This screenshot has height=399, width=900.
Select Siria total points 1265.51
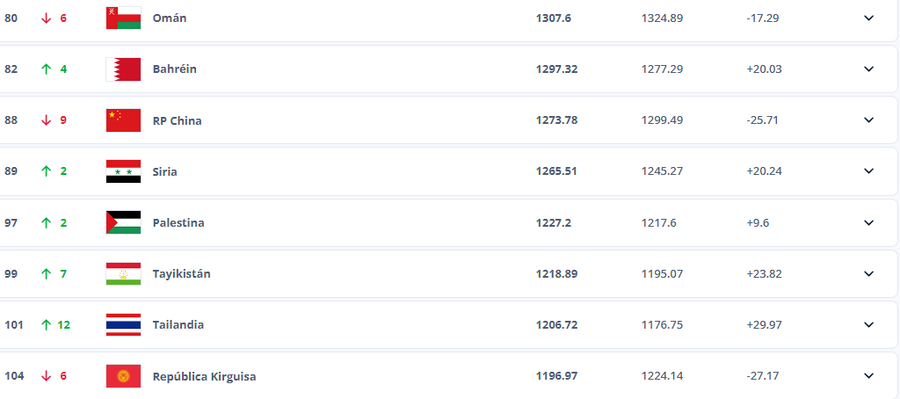tap(556, 171)
